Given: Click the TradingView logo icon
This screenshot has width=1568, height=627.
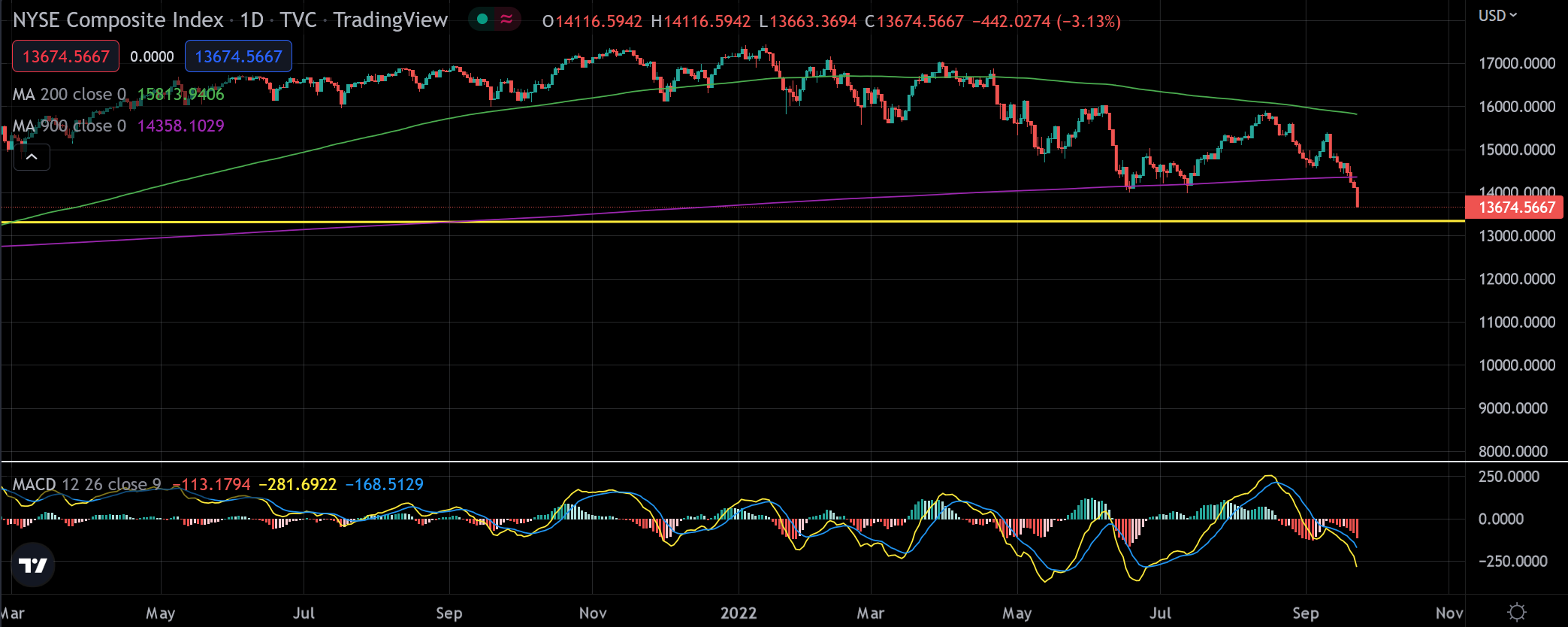Looking at the screenshot, I should tap(33, 565).
